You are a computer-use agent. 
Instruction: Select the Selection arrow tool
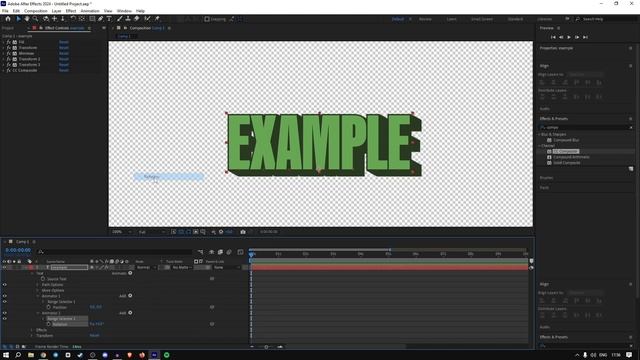(x=18, y=19)
